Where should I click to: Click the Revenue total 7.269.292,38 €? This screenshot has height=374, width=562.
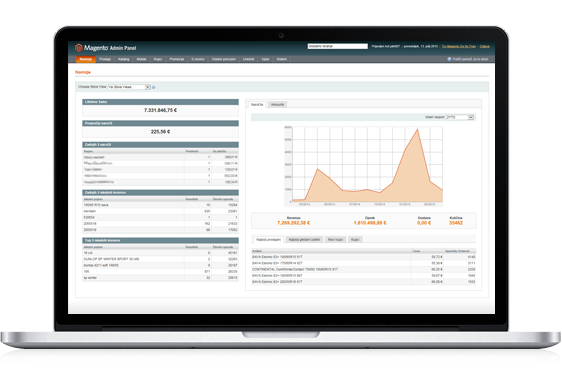coord(294,223)
